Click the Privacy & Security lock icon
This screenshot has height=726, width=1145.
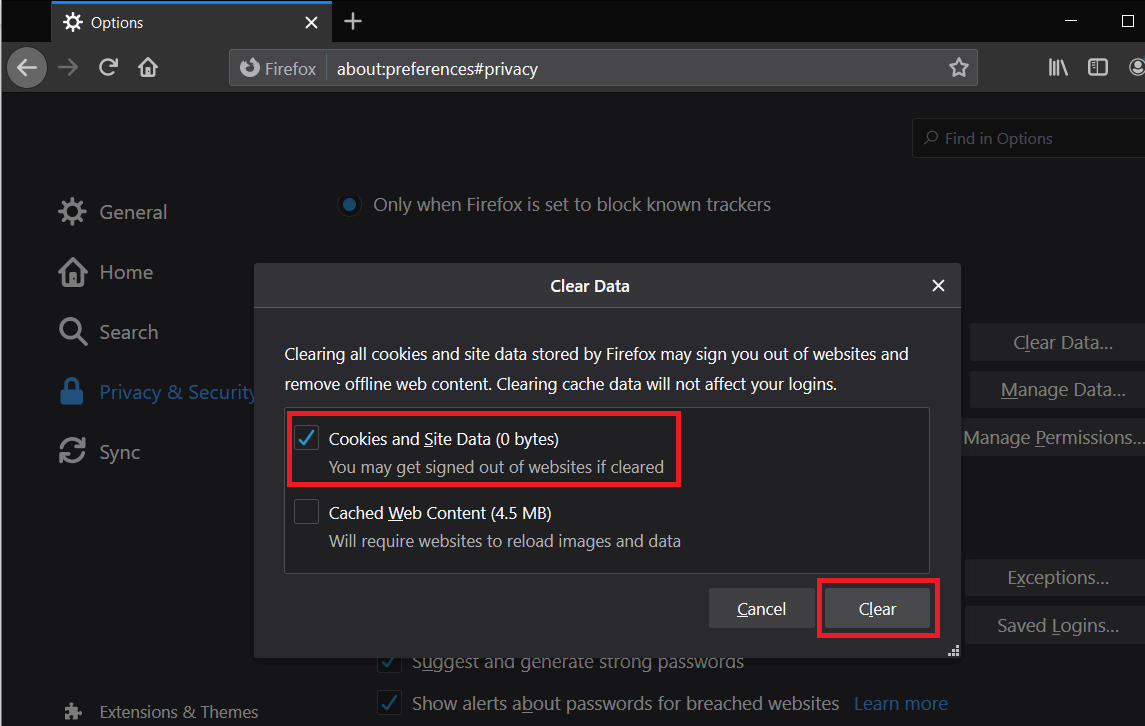[71, 391]
